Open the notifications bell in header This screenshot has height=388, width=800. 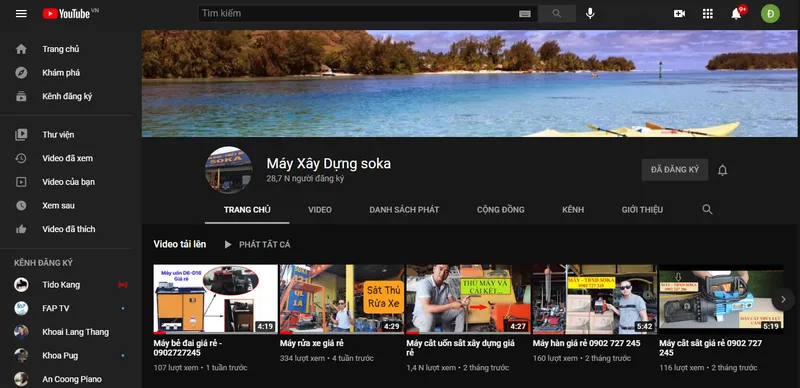[x=736, y=14]
